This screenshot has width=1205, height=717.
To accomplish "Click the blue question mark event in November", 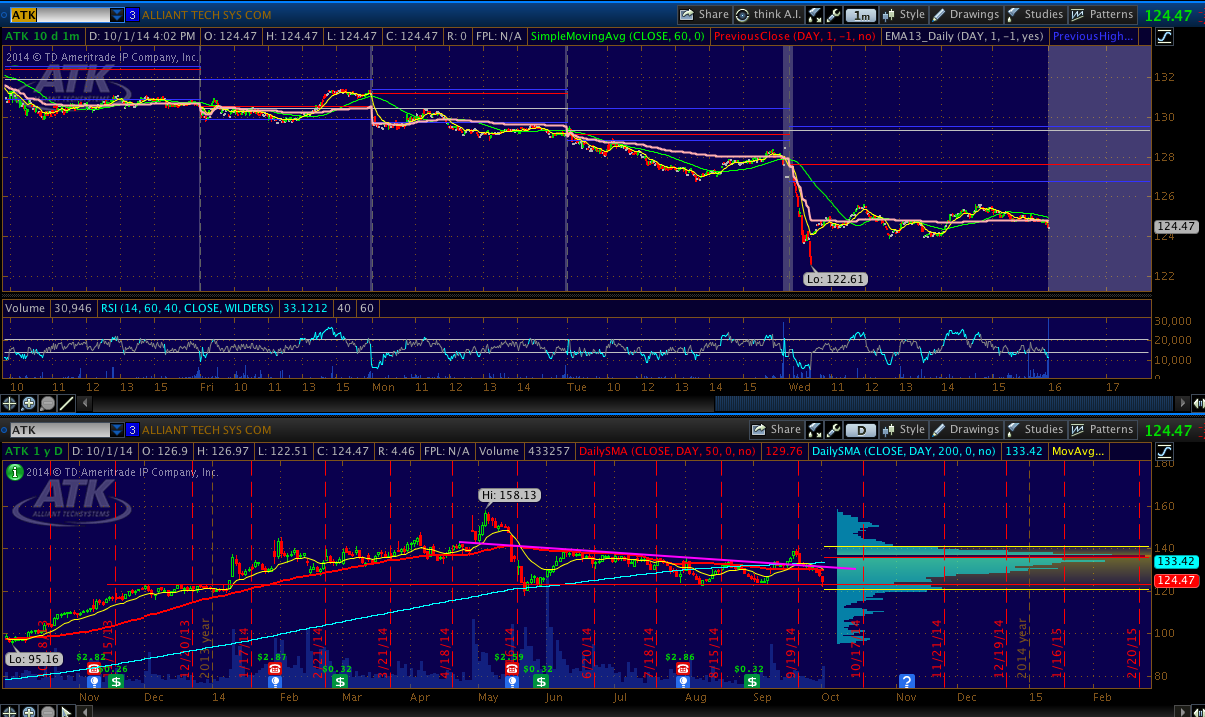I will pos(907,681).
